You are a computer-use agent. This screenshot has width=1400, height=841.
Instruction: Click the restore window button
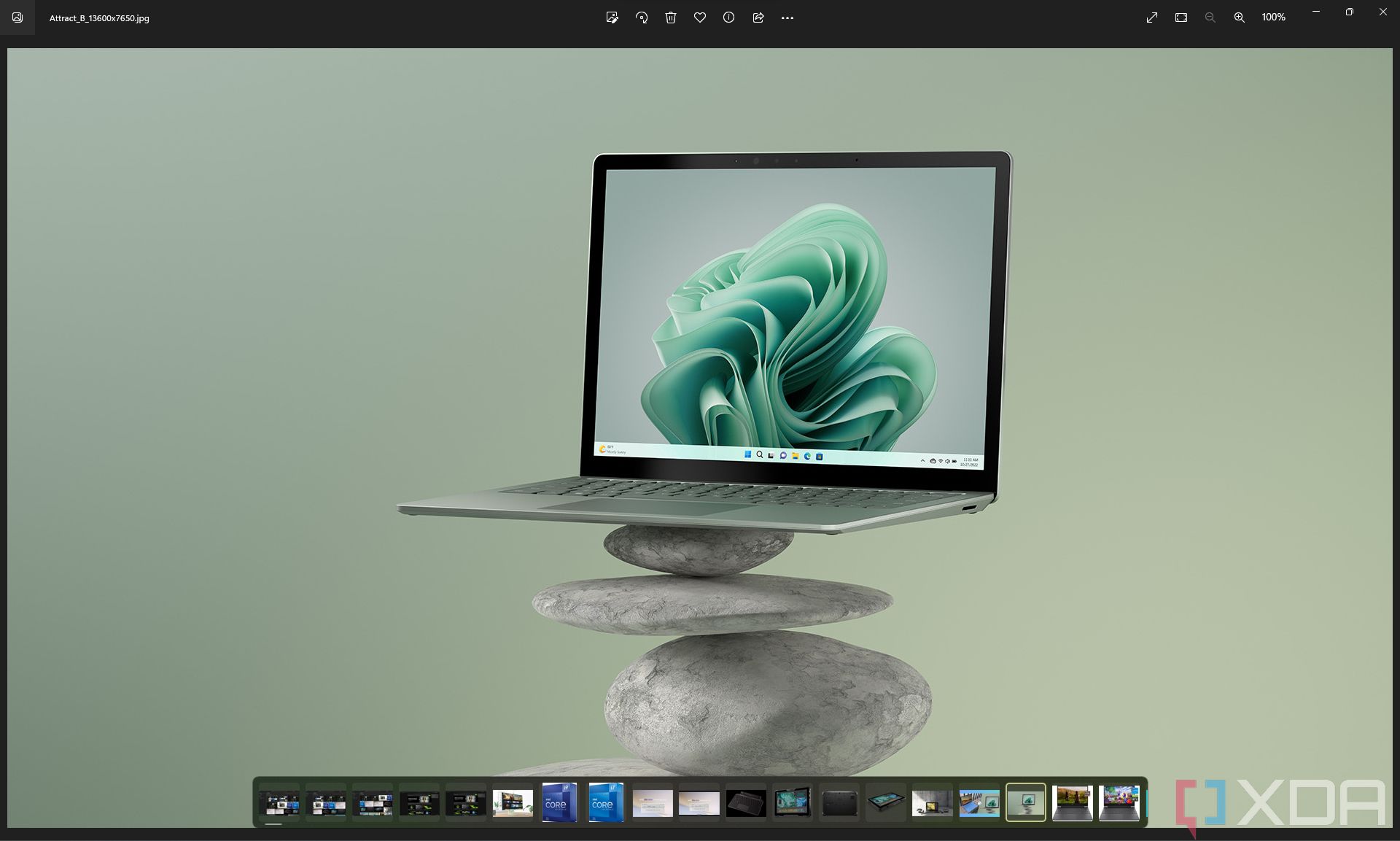click(1349, 12)
